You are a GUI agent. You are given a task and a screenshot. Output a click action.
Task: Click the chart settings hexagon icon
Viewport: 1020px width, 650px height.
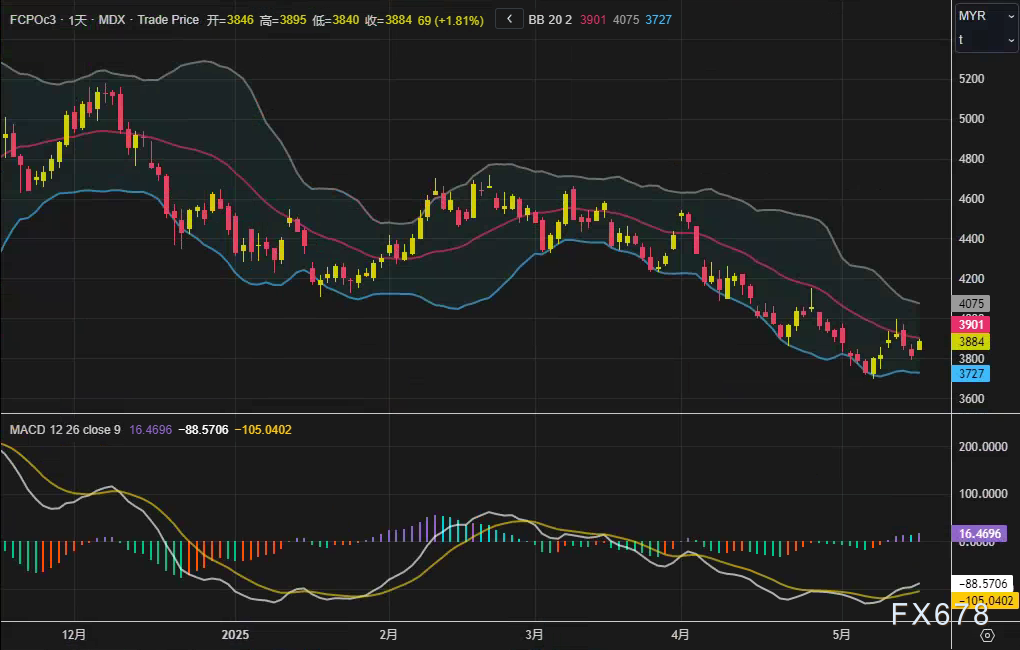(987, 635)
